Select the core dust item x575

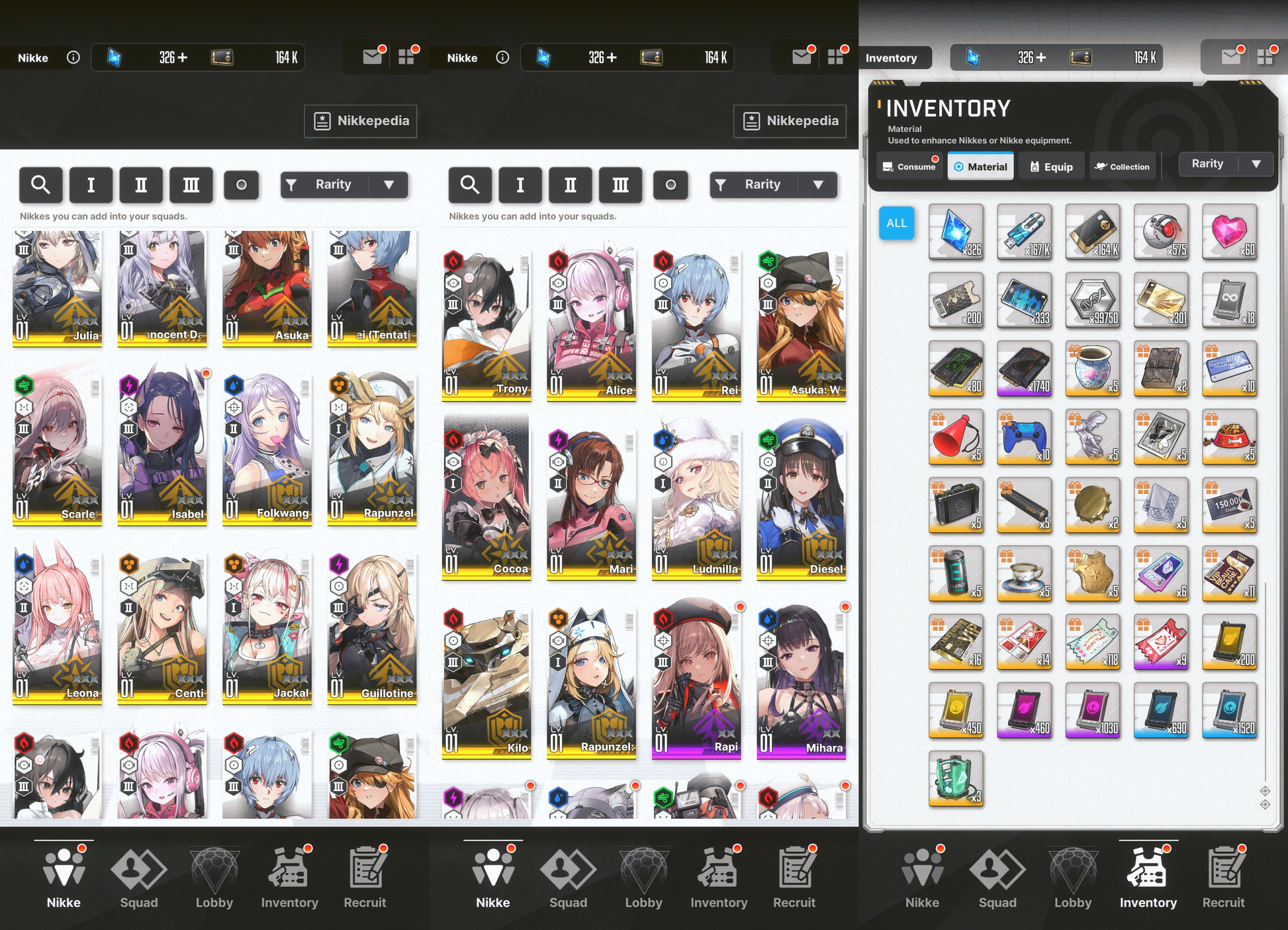[1161, 231]
